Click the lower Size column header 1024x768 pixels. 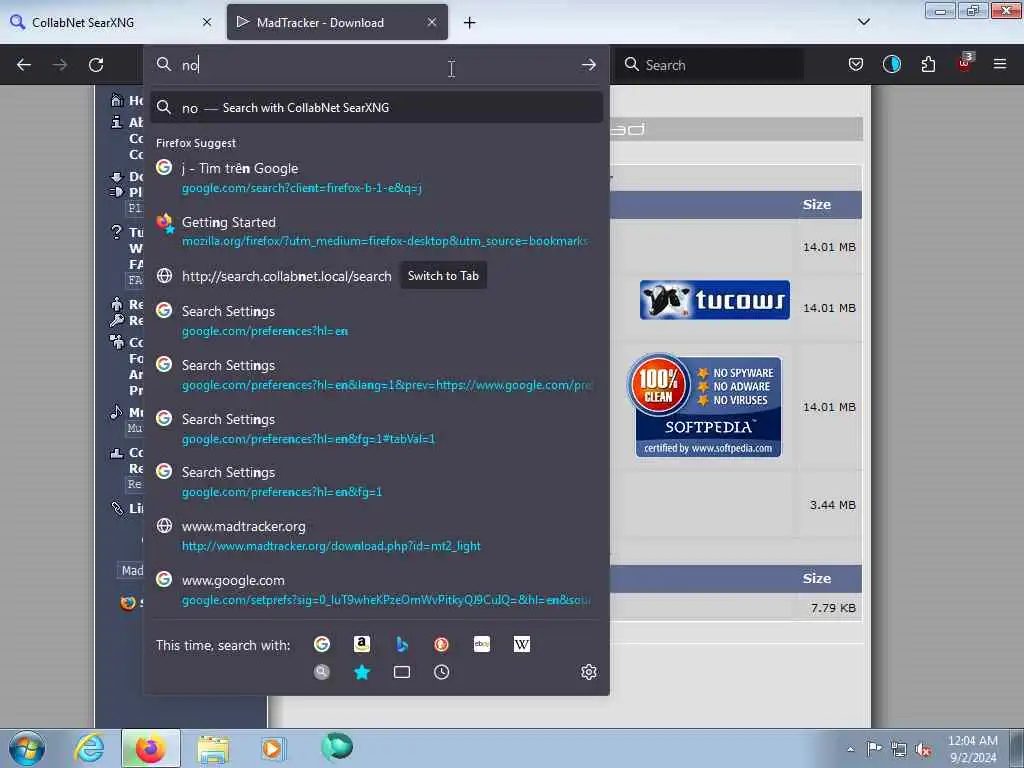coord(816,578)
